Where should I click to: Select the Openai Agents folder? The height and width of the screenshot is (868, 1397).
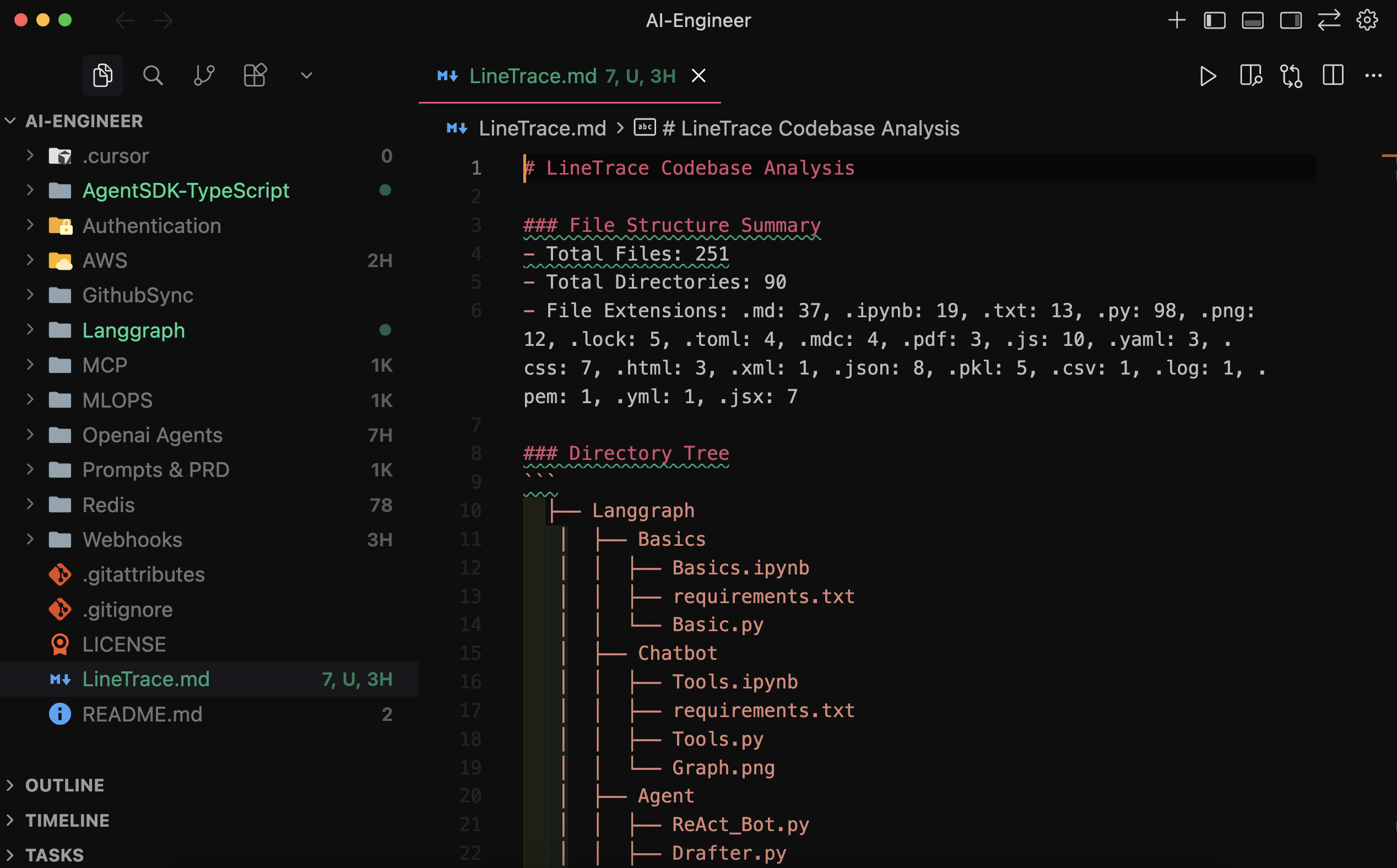(x=209, y=435)
